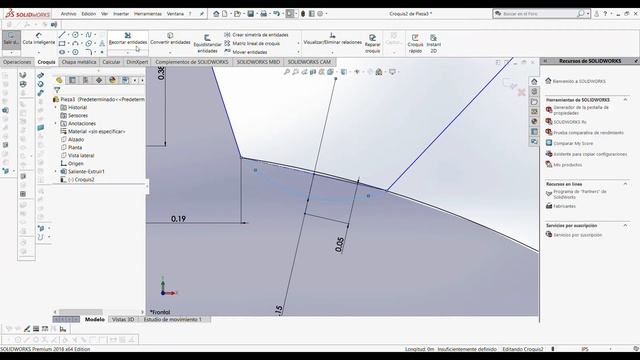Open the Insertar menu
This screenshot has width=640, height=360.
tap(121, 13)
